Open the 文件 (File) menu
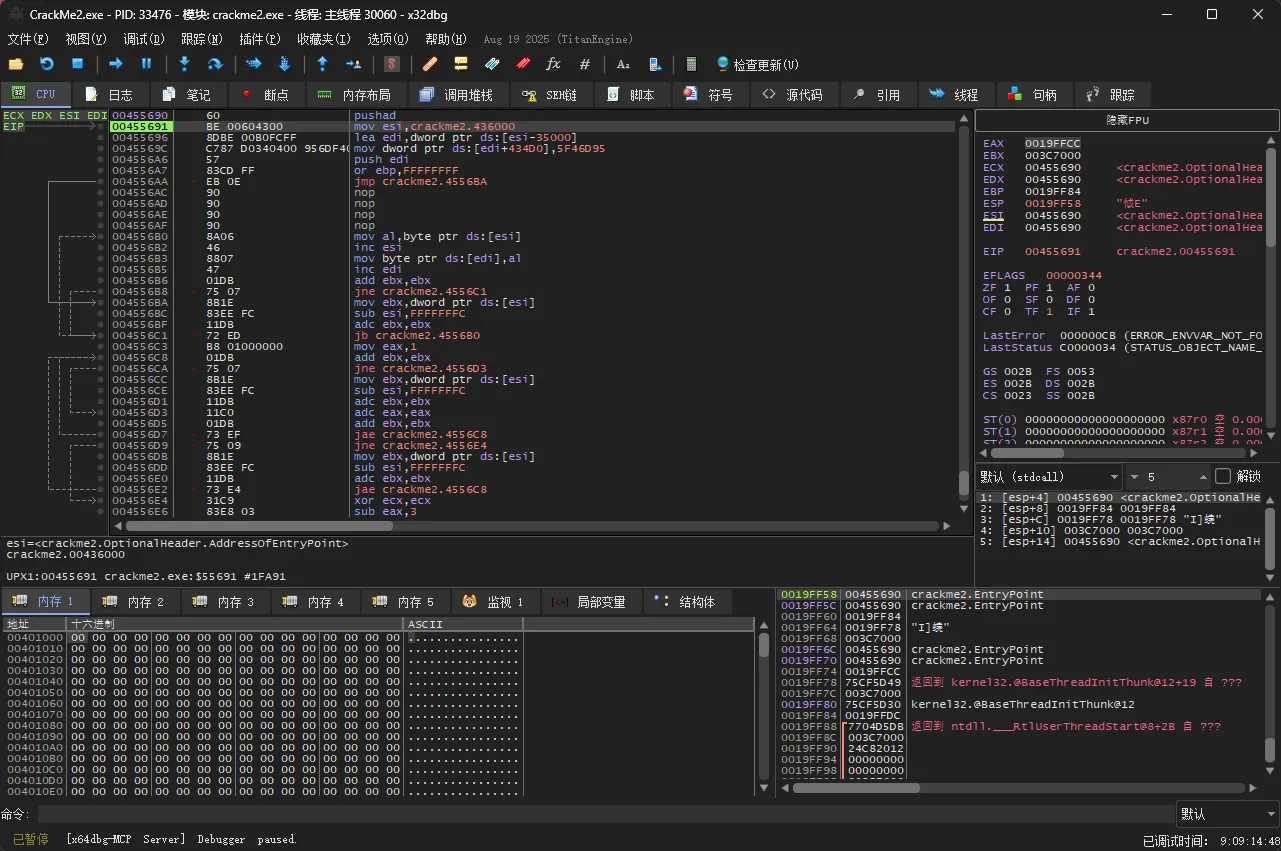This screenshot has width=1281, height=851. [28, 39]
